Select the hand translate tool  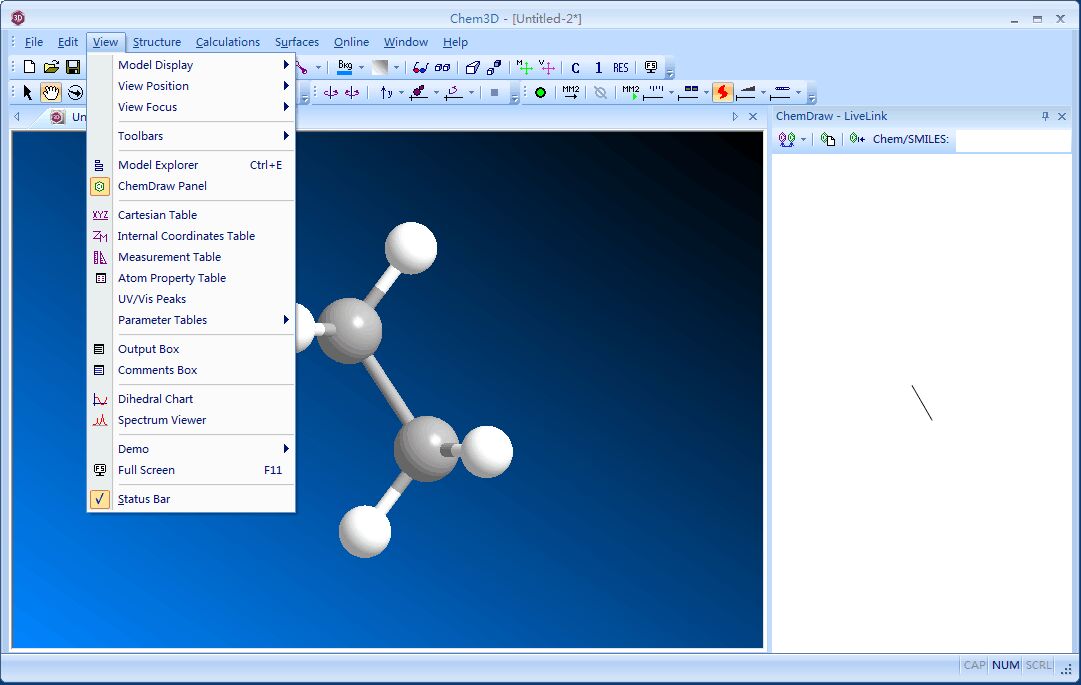50,92
